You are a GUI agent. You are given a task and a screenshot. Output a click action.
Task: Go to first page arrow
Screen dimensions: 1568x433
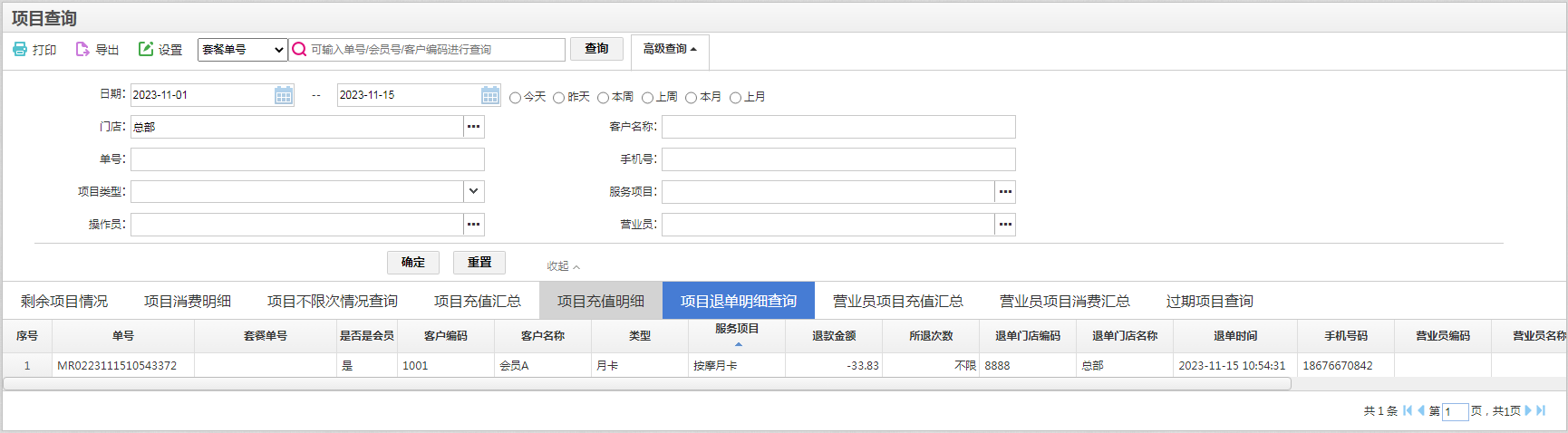click(x=1408, y=410)
